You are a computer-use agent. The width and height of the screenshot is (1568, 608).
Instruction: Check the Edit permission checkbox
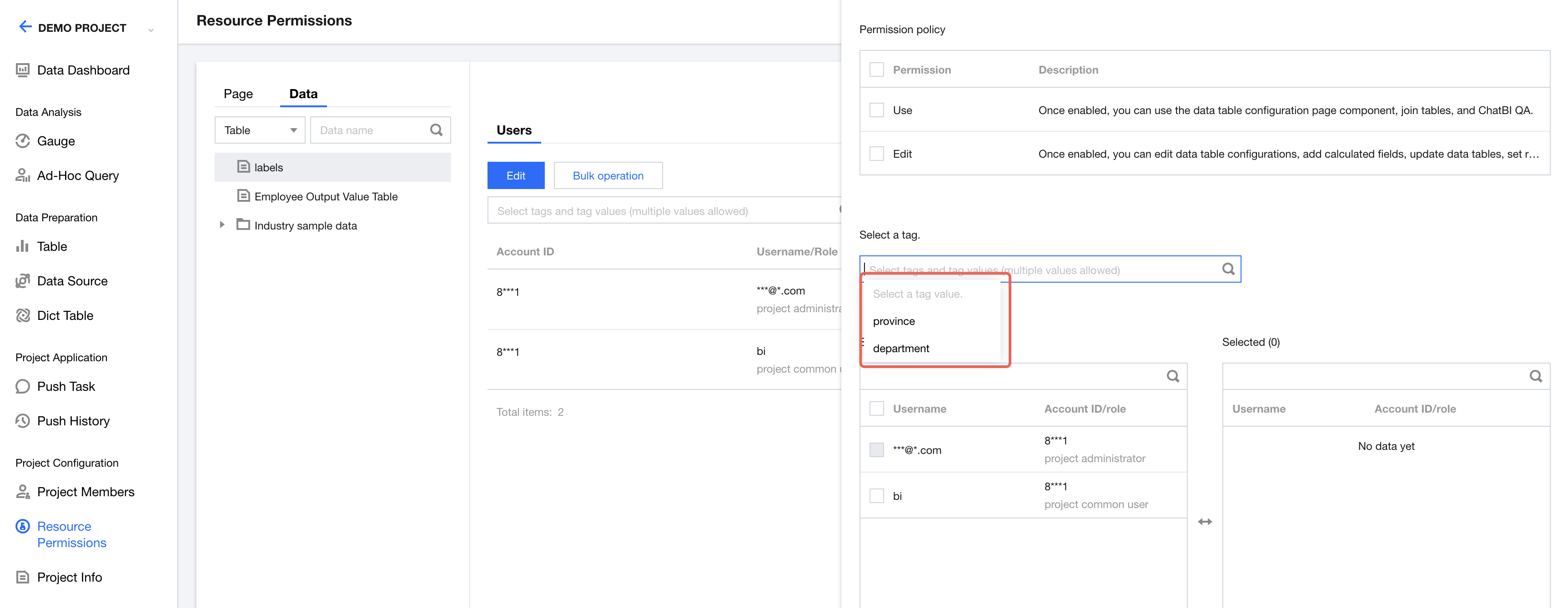point(876,154)
